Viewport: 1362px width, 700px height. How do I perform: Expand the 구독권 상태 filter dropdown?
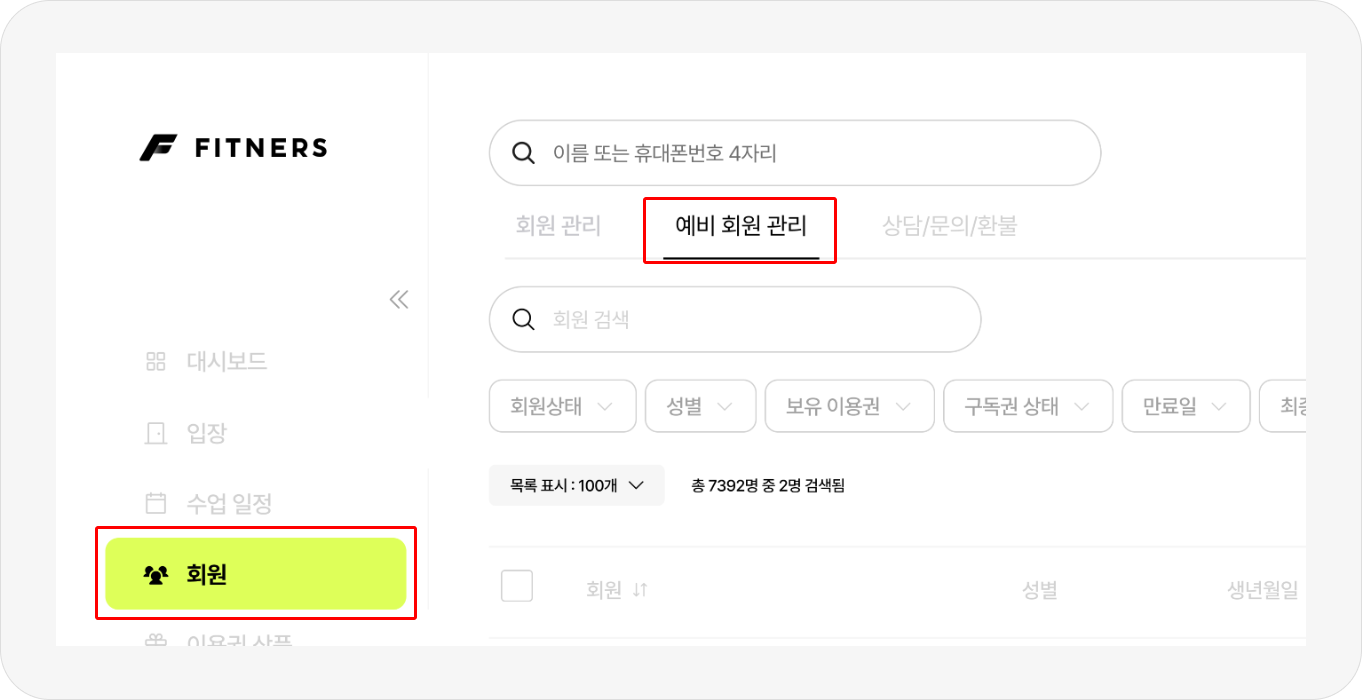(1028, 406)
